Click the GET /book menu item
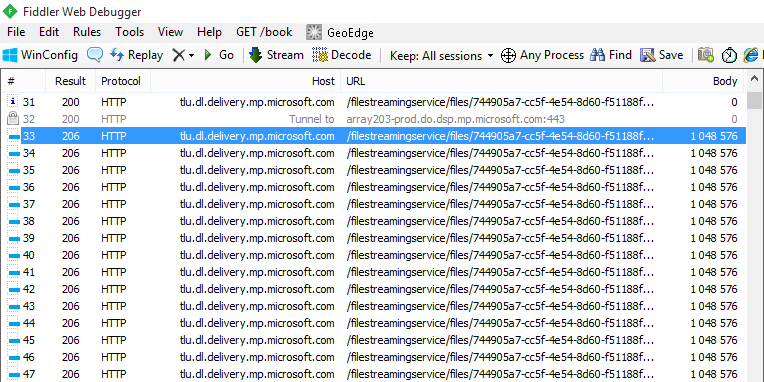 tap(264, 32)
